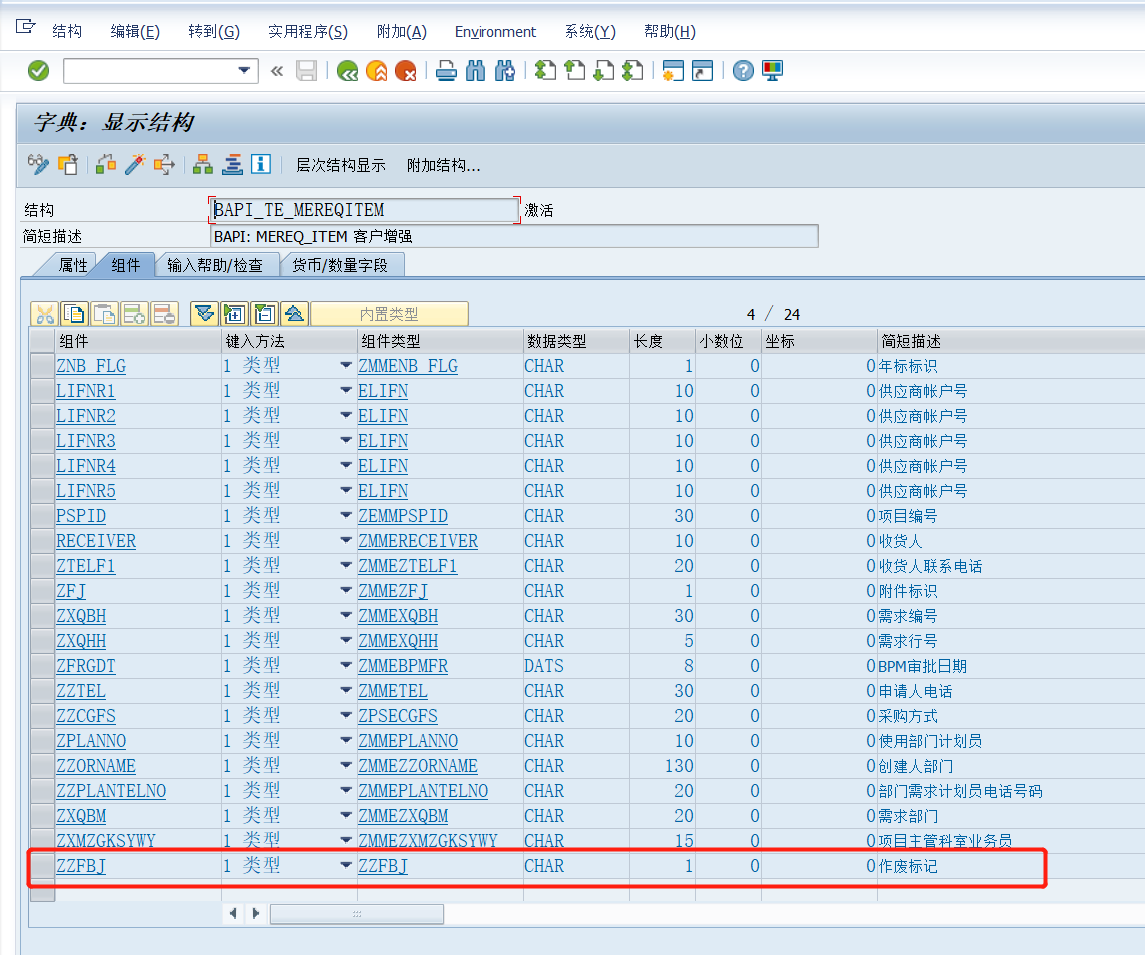Click the information (i) icon in toolbar

tap(260, 164)
